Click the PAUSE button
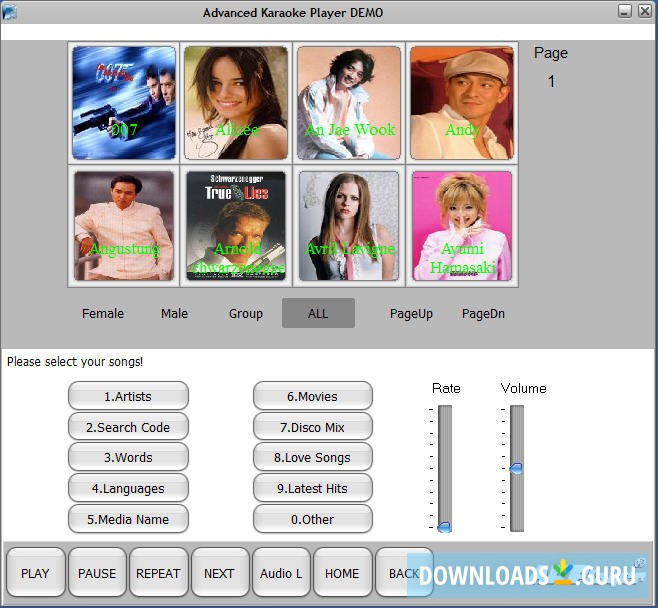The image size is (658, 608). pyautogui.click(x=97, y=573)
